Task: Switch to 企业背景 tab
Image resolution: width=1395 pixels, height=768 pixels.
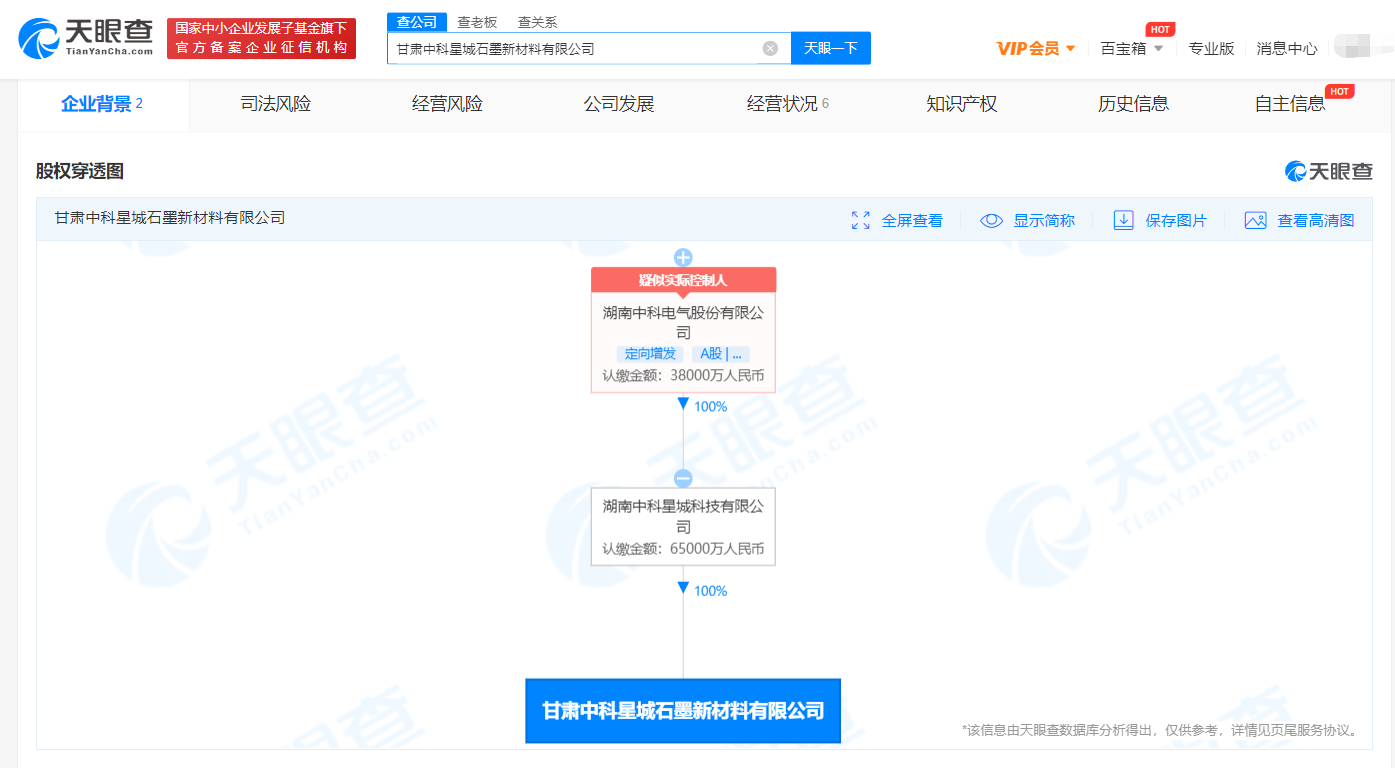Action: click(x=103, y=104)
